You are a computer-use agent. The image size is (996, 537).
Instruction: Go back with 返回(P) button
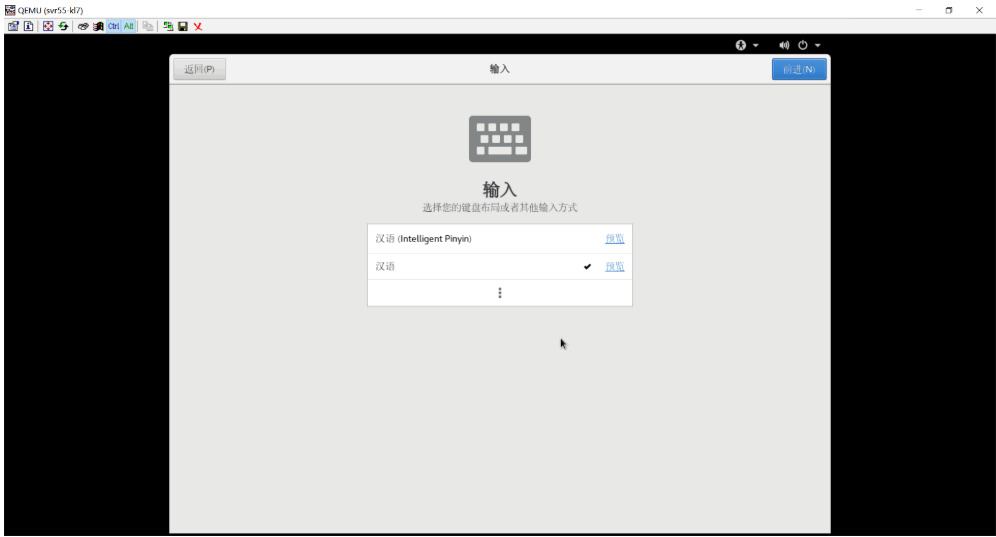tap(199, 69)
